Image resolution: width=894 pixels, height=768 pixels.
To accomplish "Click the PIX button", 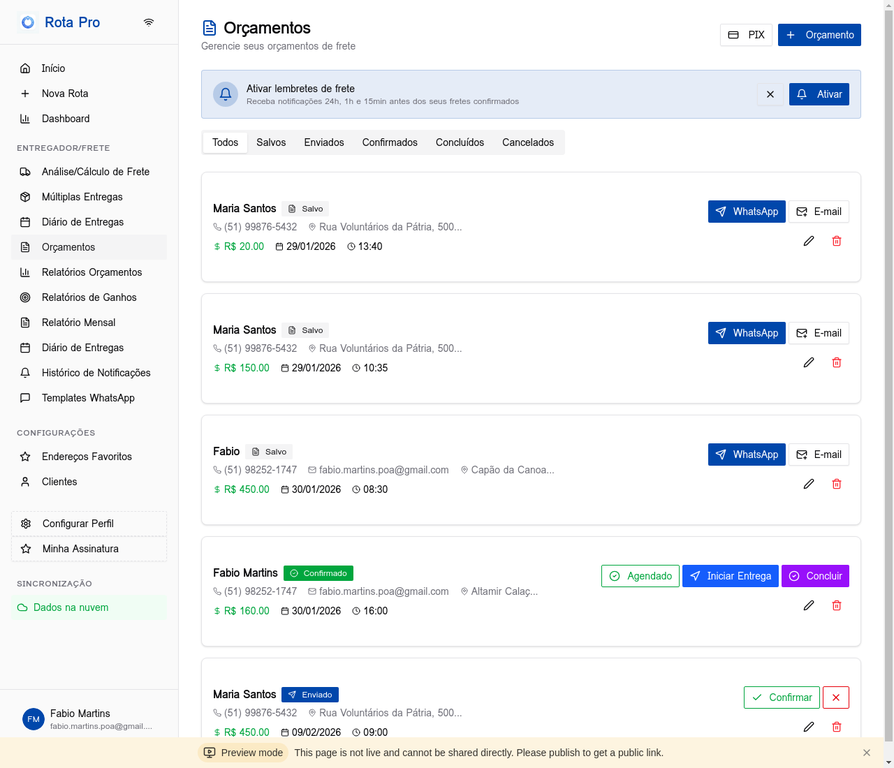I will 746,35.
